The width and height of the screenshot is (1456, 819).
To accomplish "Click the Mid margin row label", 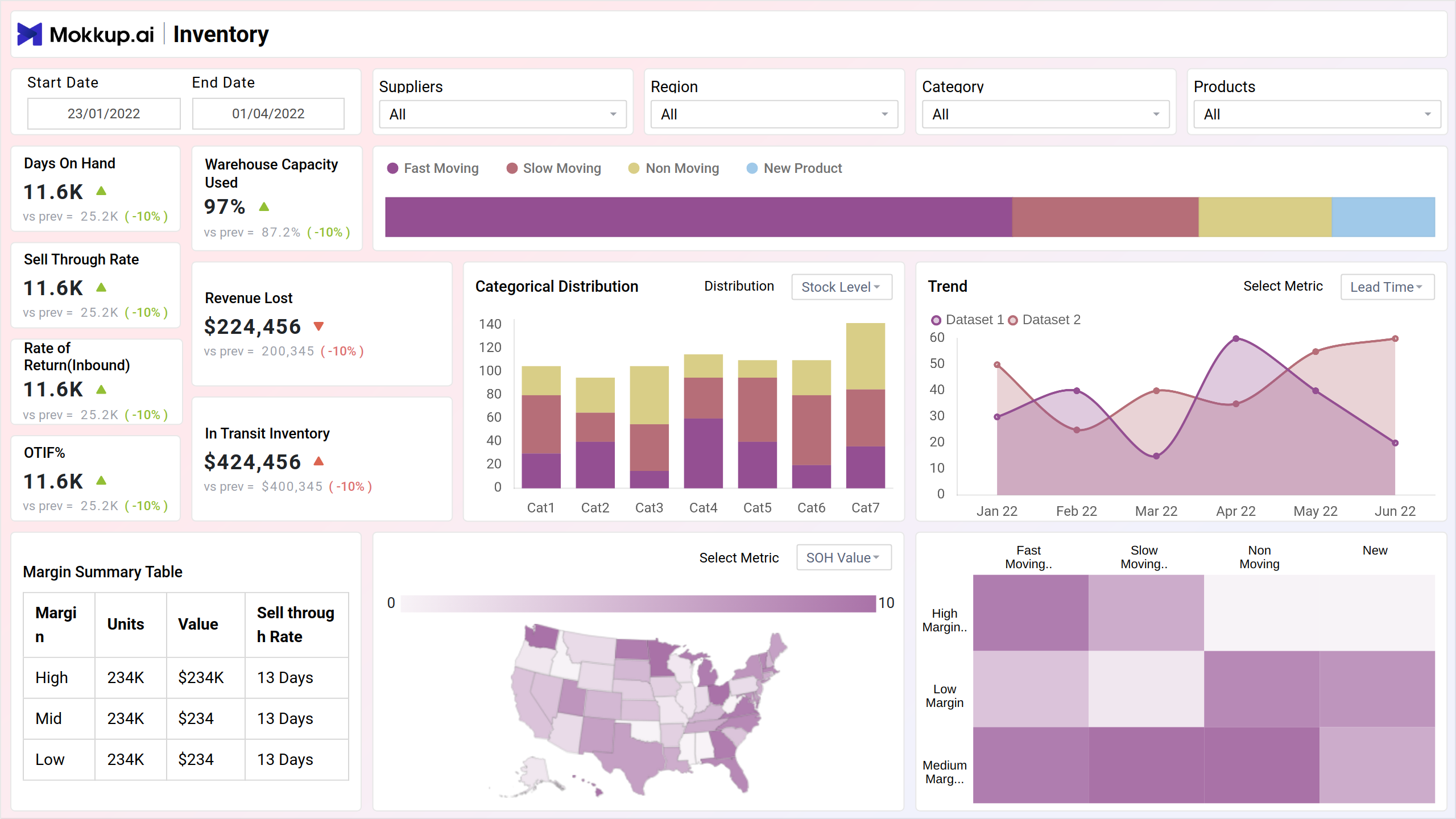I will pos(48,718).
